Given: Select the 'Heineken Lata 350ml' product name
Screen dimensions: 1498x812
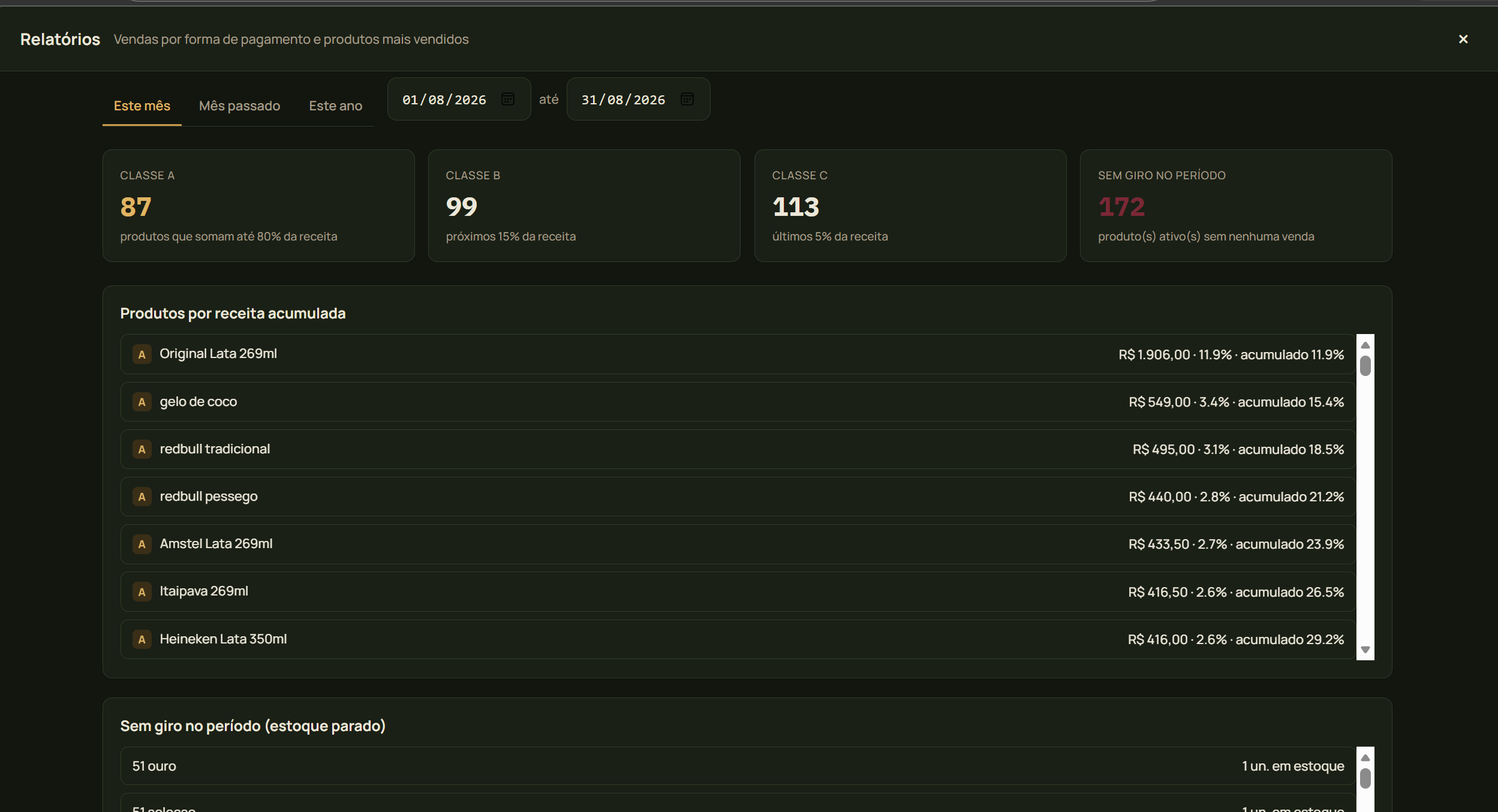Looking at the screenshot, I should click(x=223, y=639).
